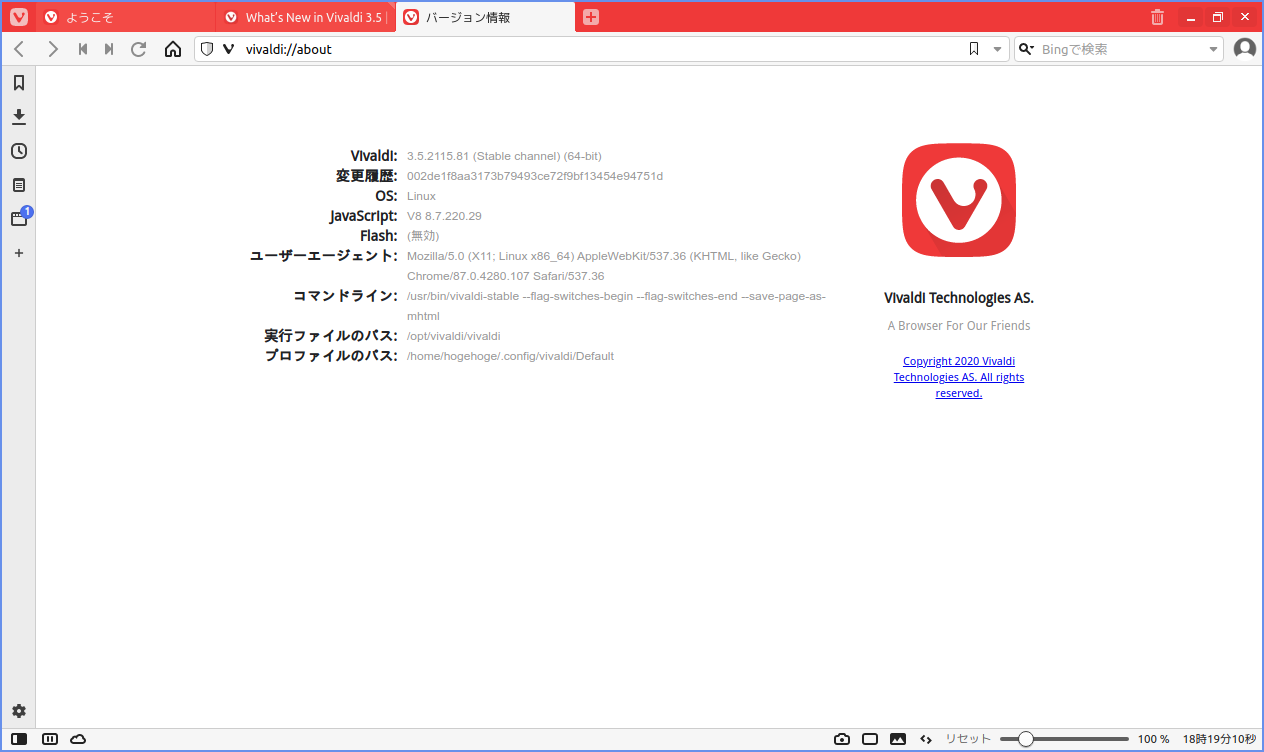Open the Downloads panel

(x=18, y=117)
